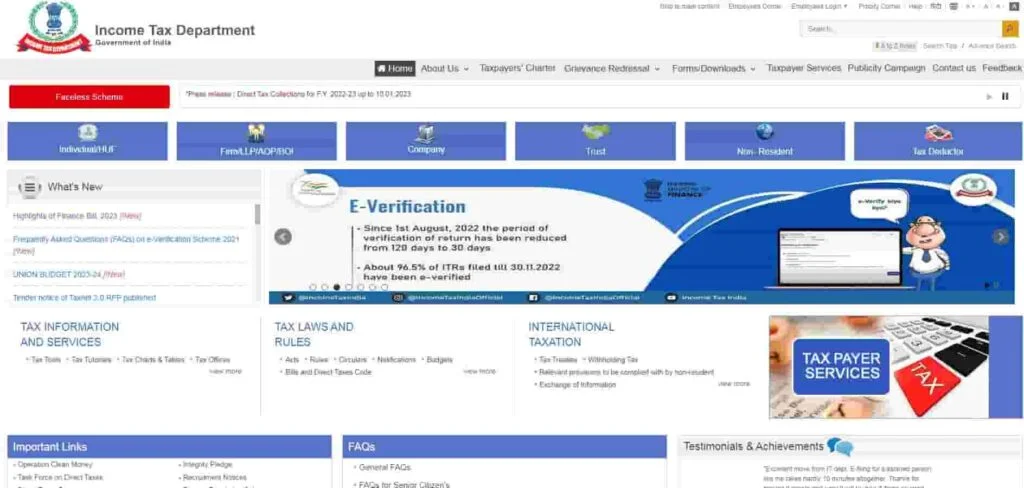Switch language via the Hindi icon
Screen dimensions: 1024x488
(936, 7)
